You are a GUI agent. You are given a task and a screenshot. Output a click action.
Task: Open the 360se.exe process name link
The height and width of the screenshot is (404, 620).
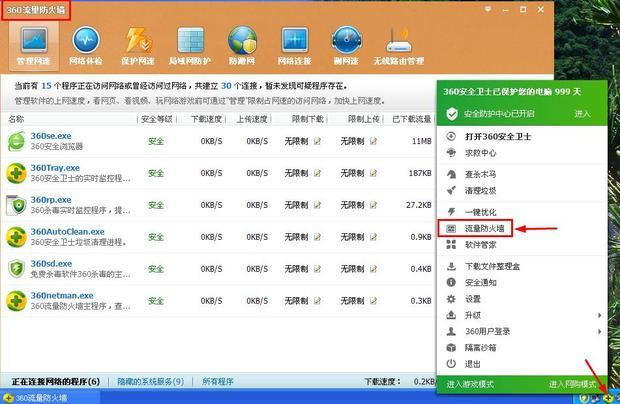tap(51, 136)
